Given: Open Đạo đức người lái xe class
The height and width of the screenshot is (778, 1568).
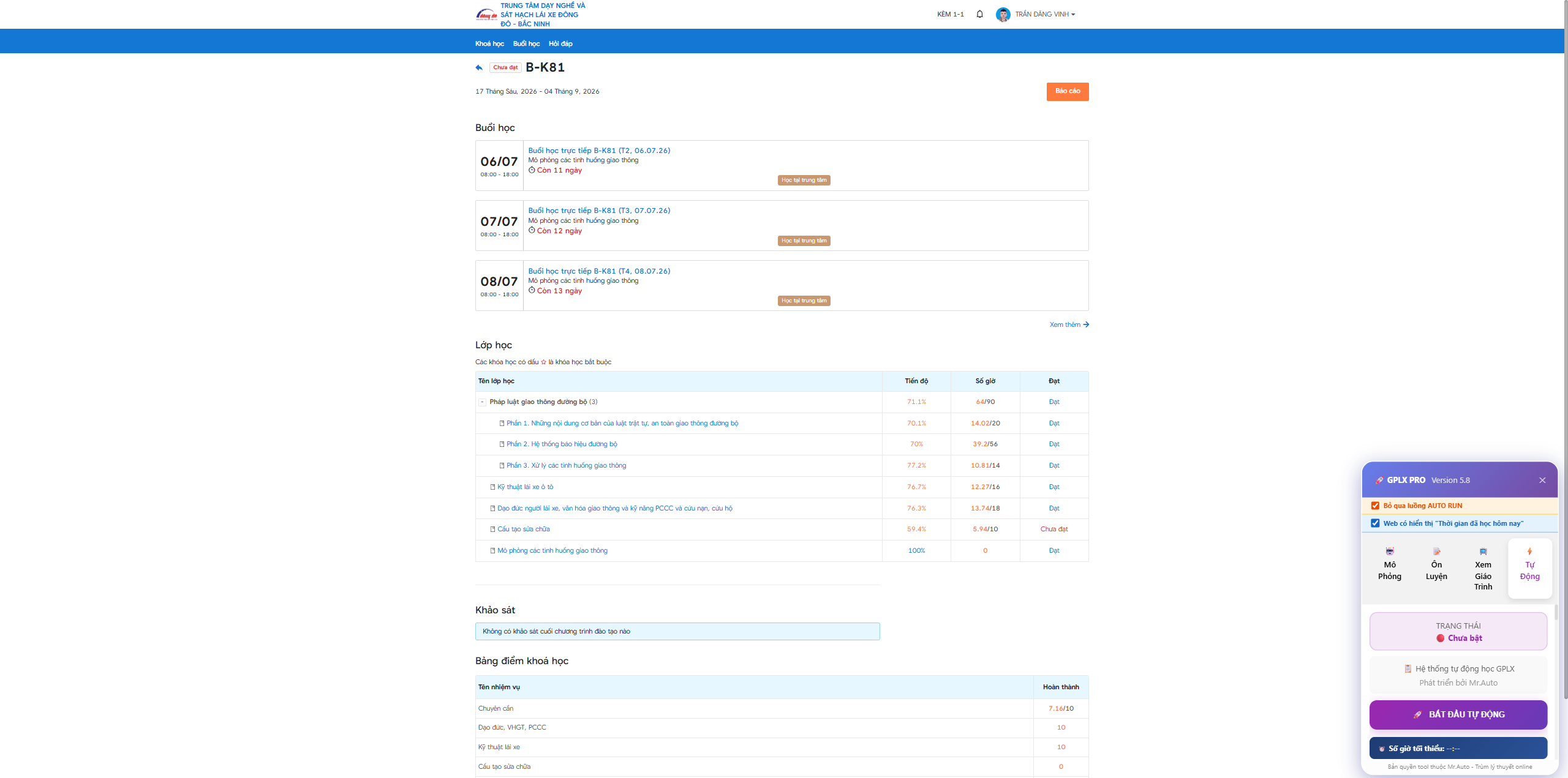Looking at the screenshot, I should [x=614, y=508].
